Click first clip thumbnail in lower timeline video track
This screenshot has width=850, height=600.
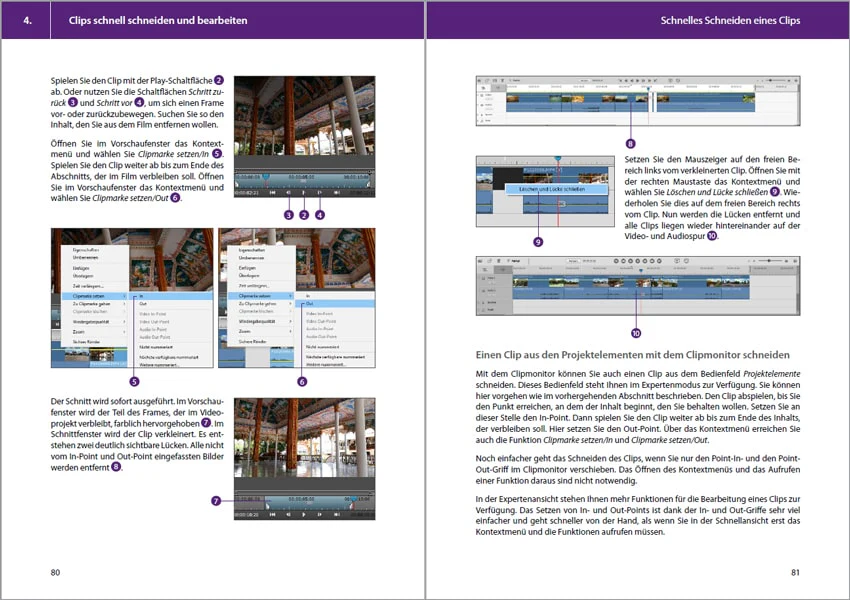tap(521, 282)
